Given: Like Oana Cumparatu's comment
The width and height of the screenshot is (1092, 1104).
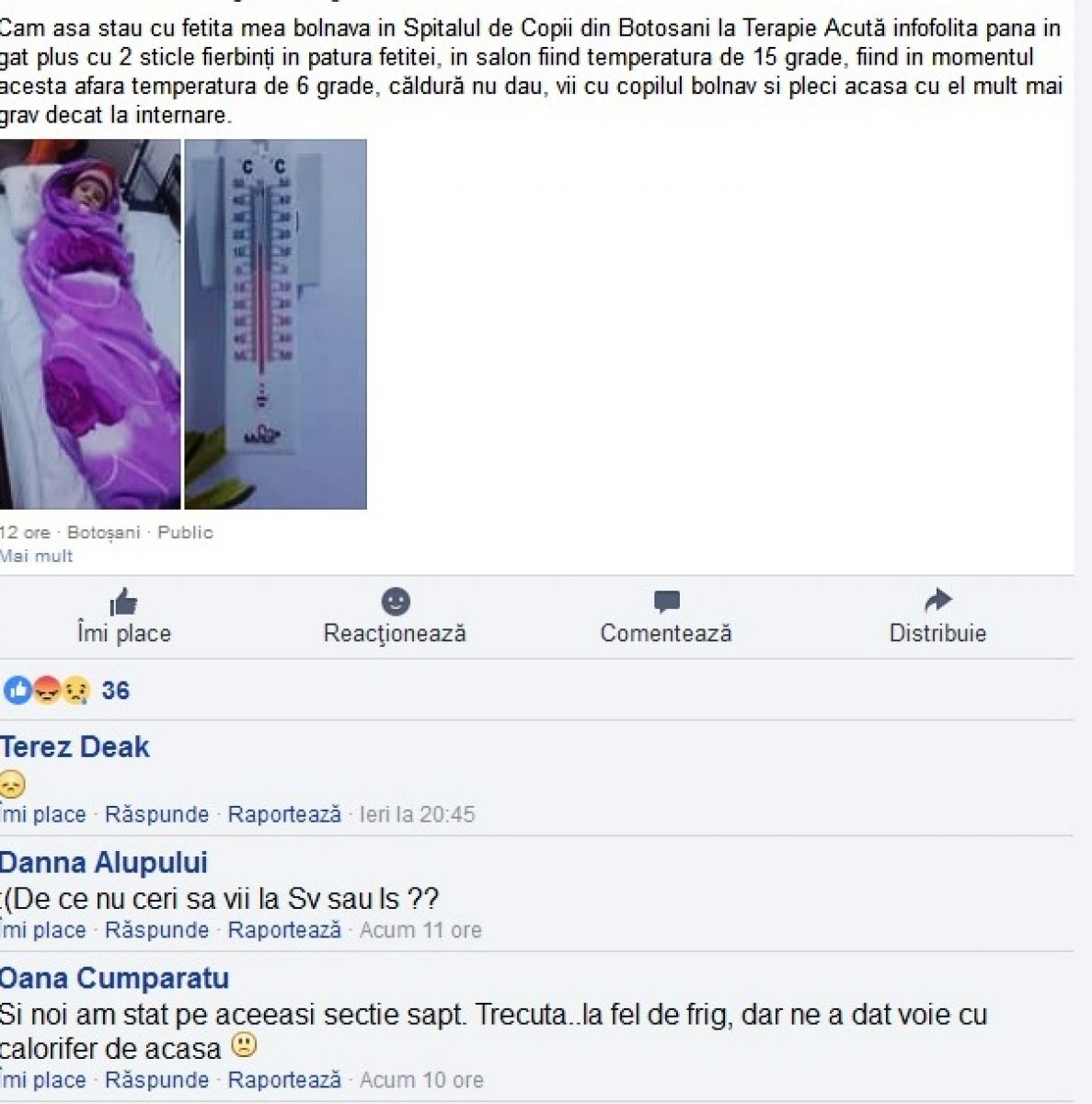Looking at the screenshot, I should coord(43,1080).
